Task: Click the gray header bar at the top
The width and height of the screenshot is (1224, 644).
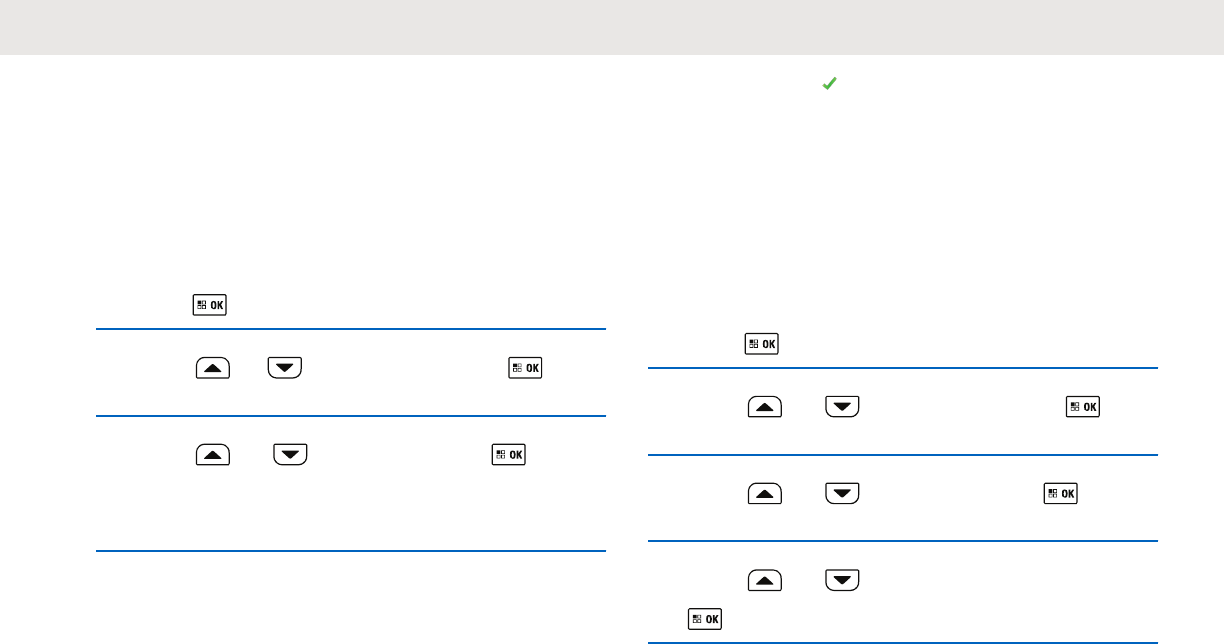Action: pyautogui.click(x=612, y=27)
